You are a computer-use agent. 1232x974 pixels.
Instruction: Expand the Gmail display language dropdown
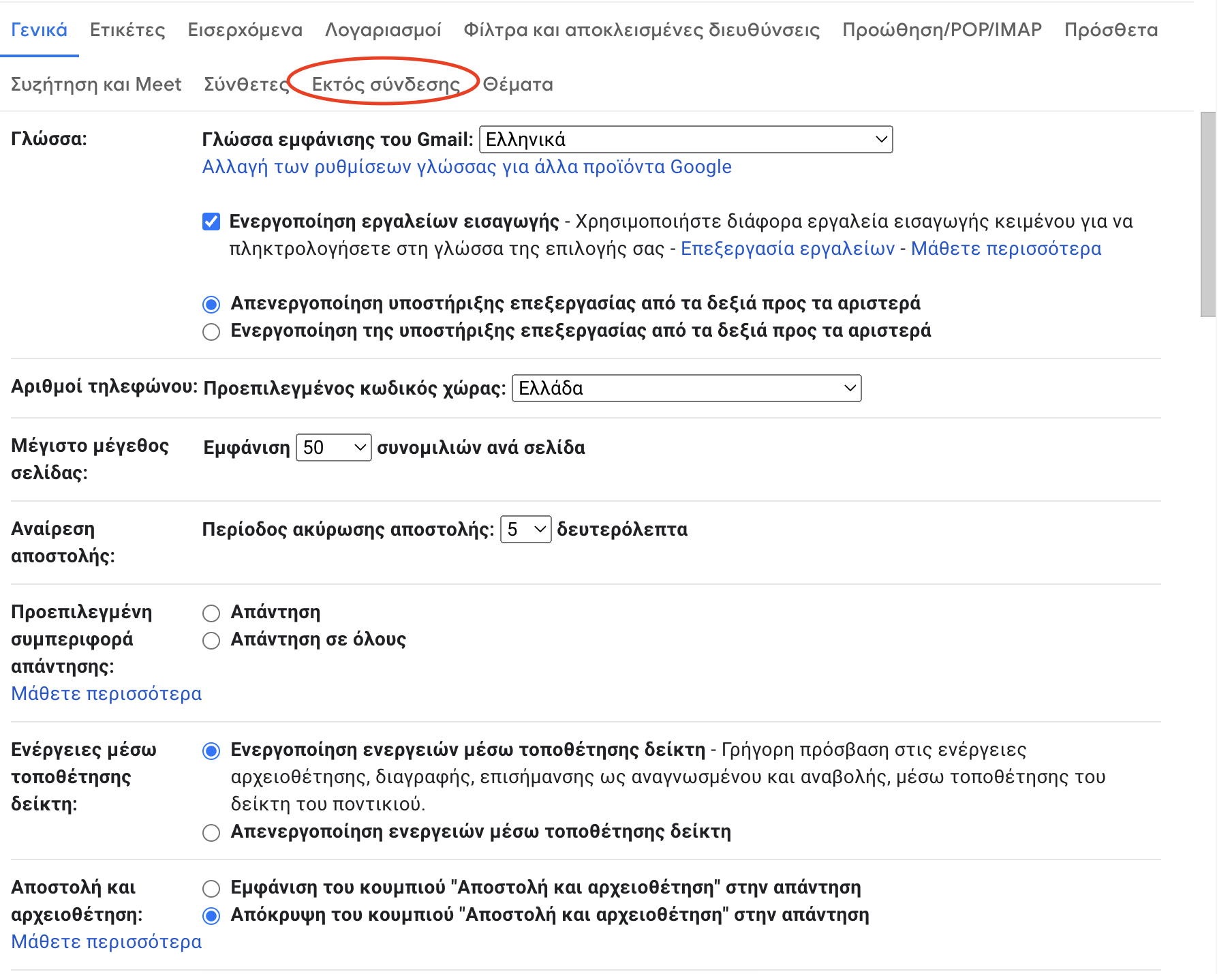tap(686, 140)
